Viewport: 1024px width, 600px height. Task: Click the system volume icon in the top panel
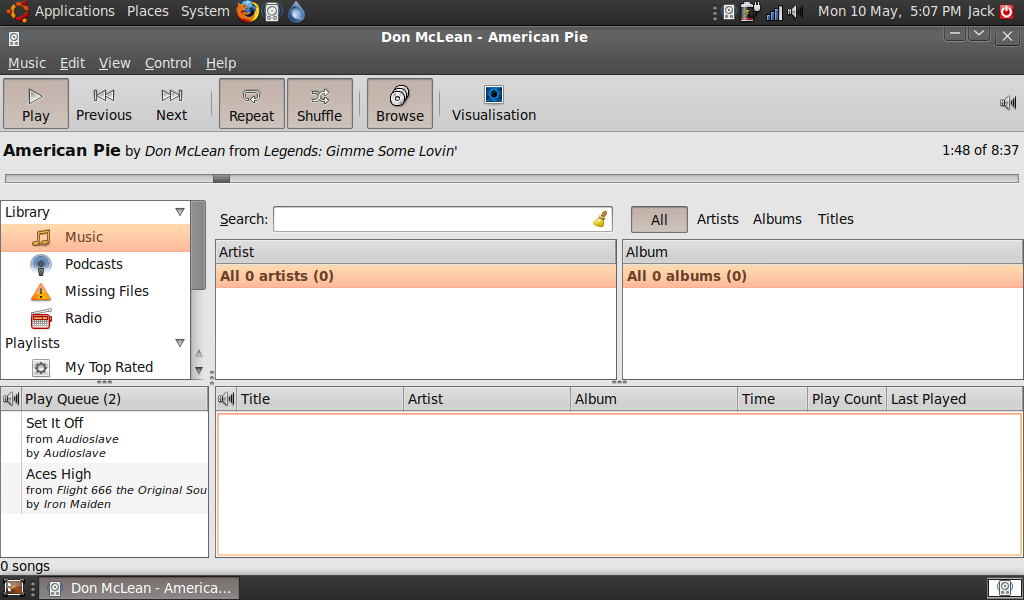point(795,12)
